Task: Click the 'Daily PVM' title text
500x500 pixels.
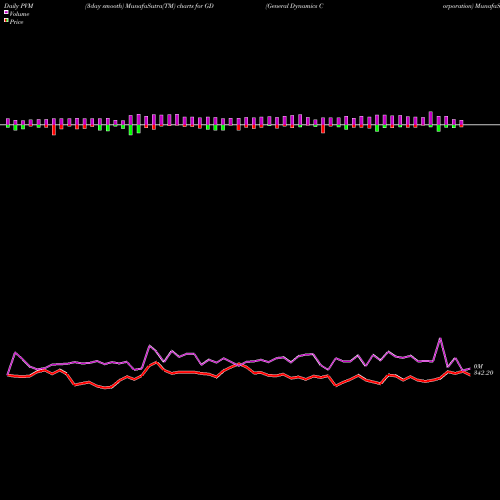Action: click(19, 6)
